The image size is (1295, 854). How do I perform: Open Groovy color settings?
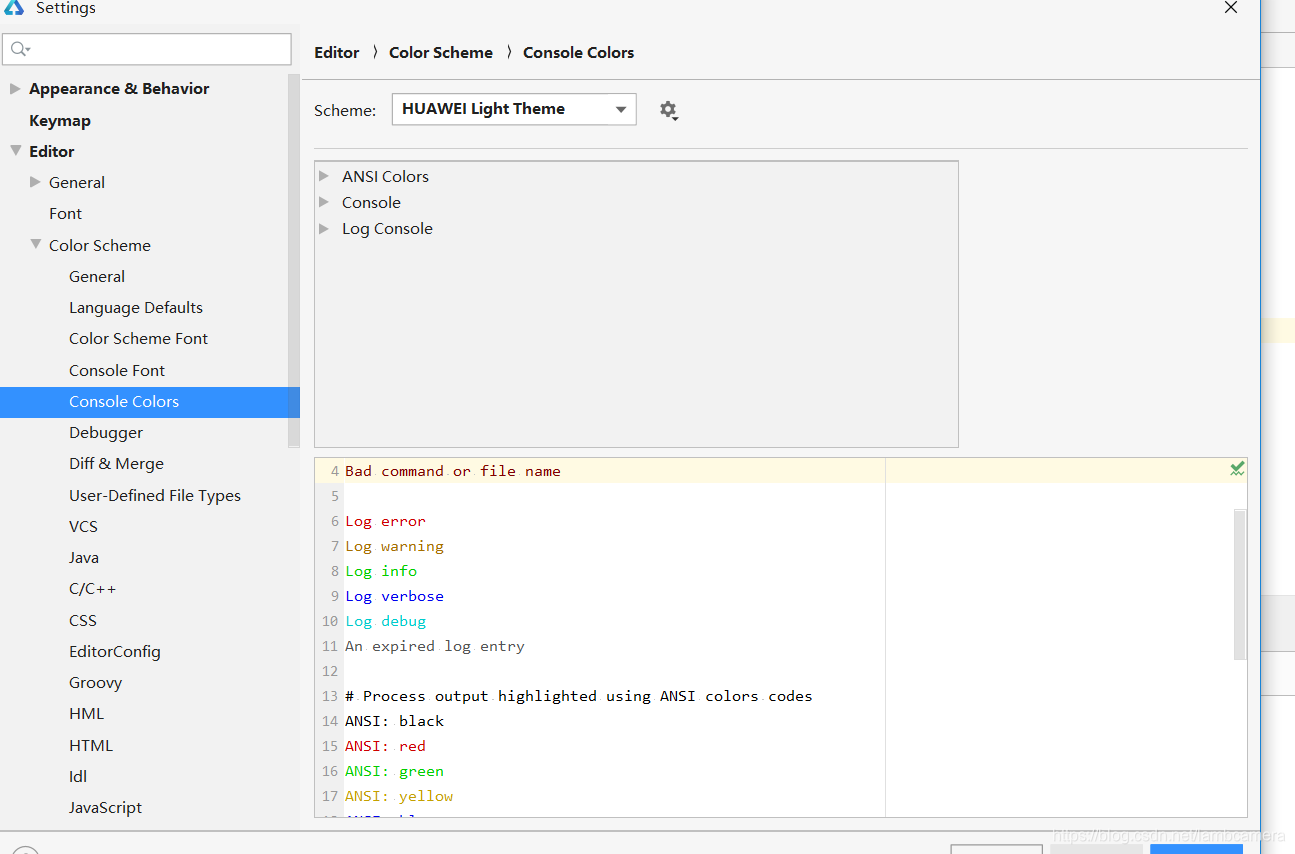click(95, 682)
